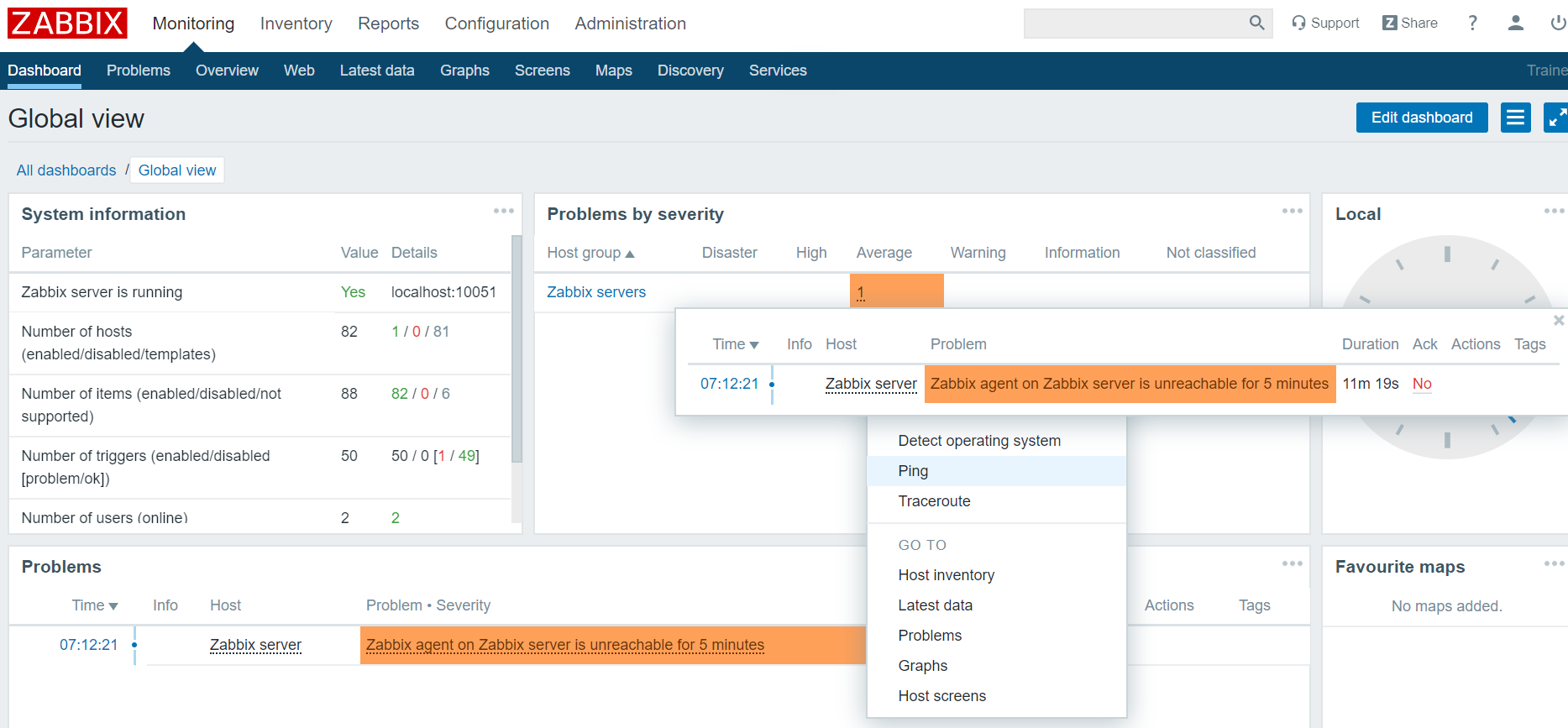Click the orange problem description in popup
This screenshot has height=728, width=1568.
(x=1130, y=384)
